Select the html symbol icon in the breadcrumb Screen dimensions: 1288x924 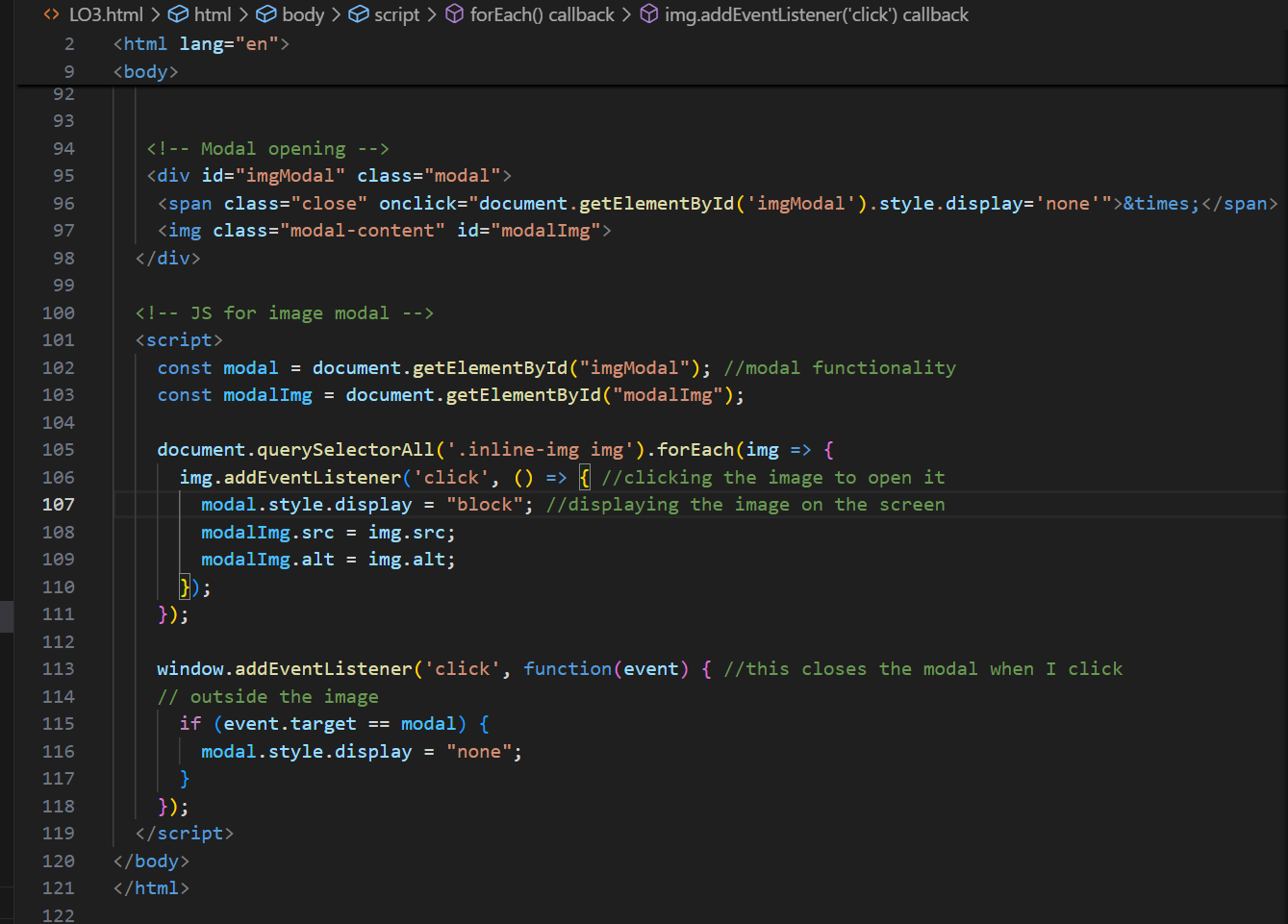[x=176, y=14]
